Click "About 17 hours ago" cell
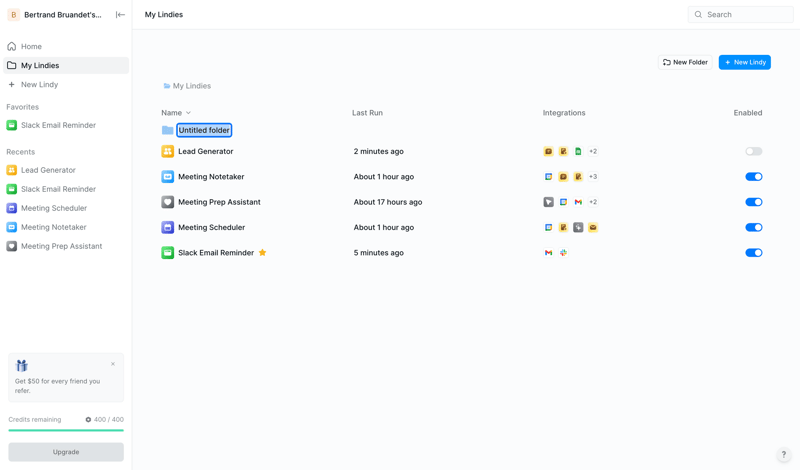Screen dimensions: 800x470 (388, 202)
